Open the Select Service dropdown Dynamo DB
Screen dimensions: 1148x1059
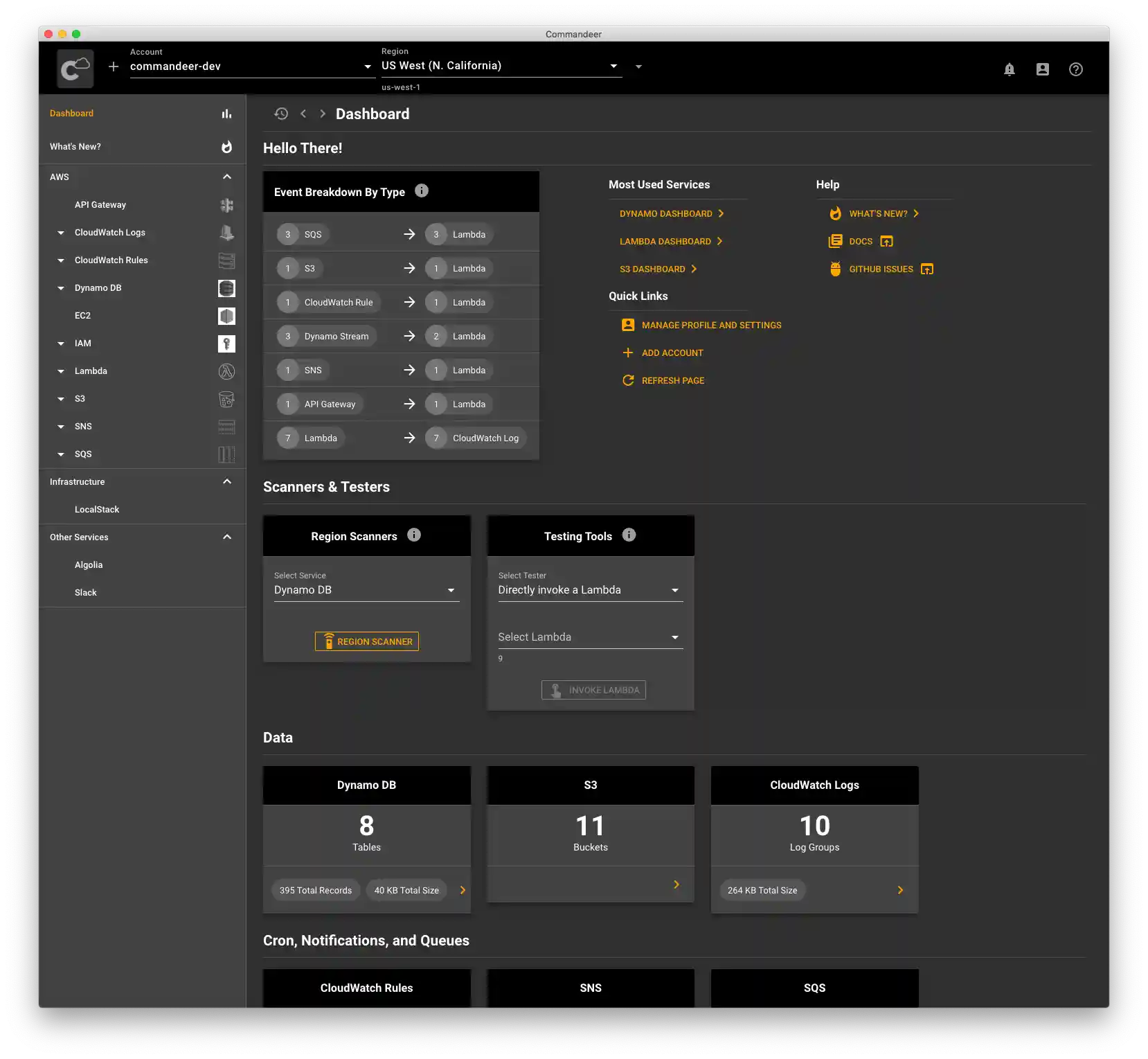(366, 590)
